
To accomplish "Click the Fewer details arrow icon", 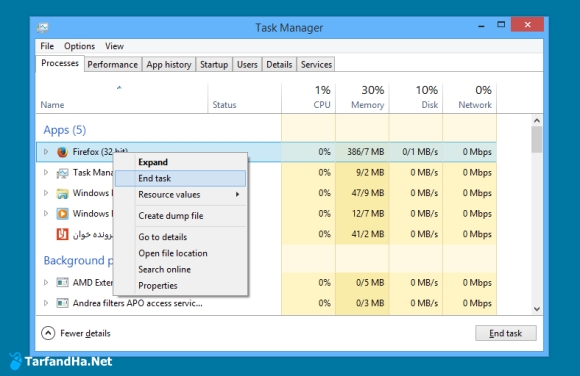I will [48, 333].
